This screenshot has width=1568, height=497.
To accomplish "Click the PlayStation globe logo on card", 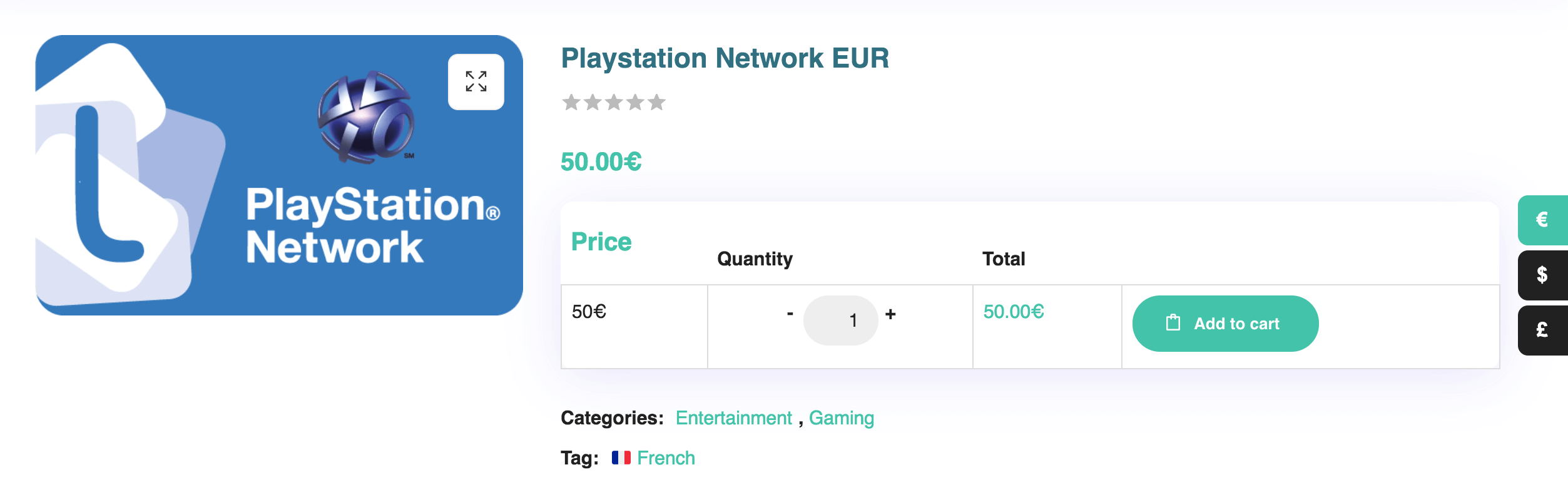I will 366,117.
